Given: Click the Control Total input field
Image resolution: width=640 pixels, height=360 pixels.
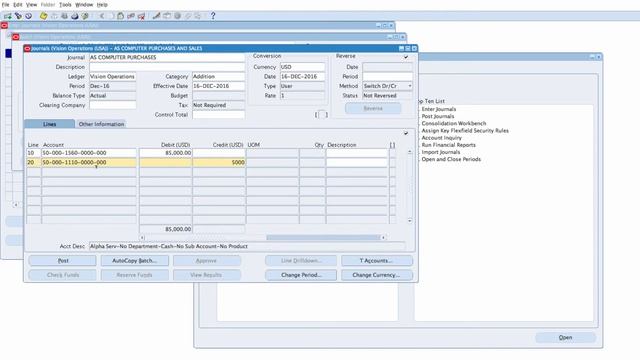Looking at the screenshot, I should point(218,115).
